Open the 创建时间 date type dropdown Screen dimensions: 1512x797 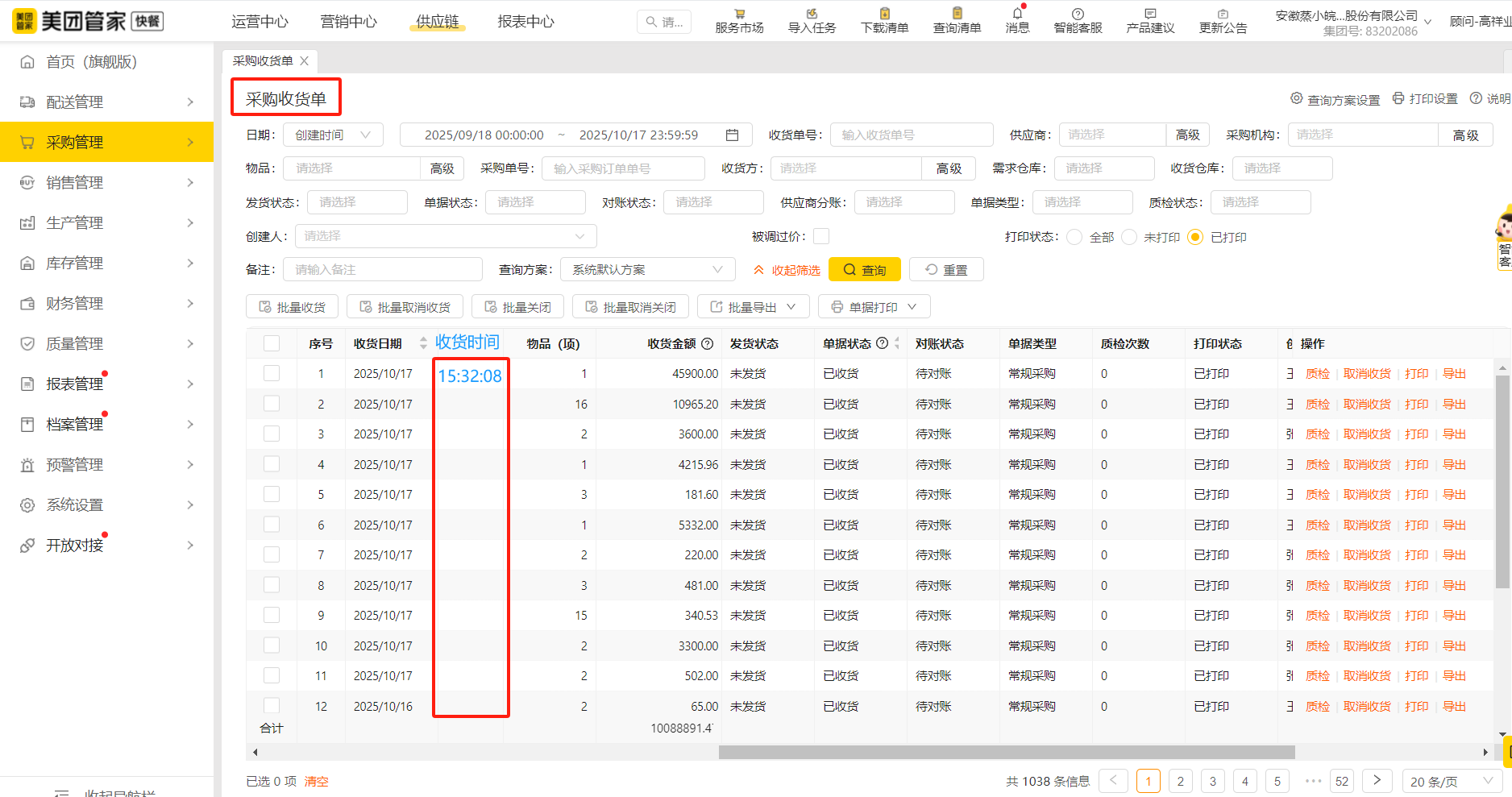point(333,135)
